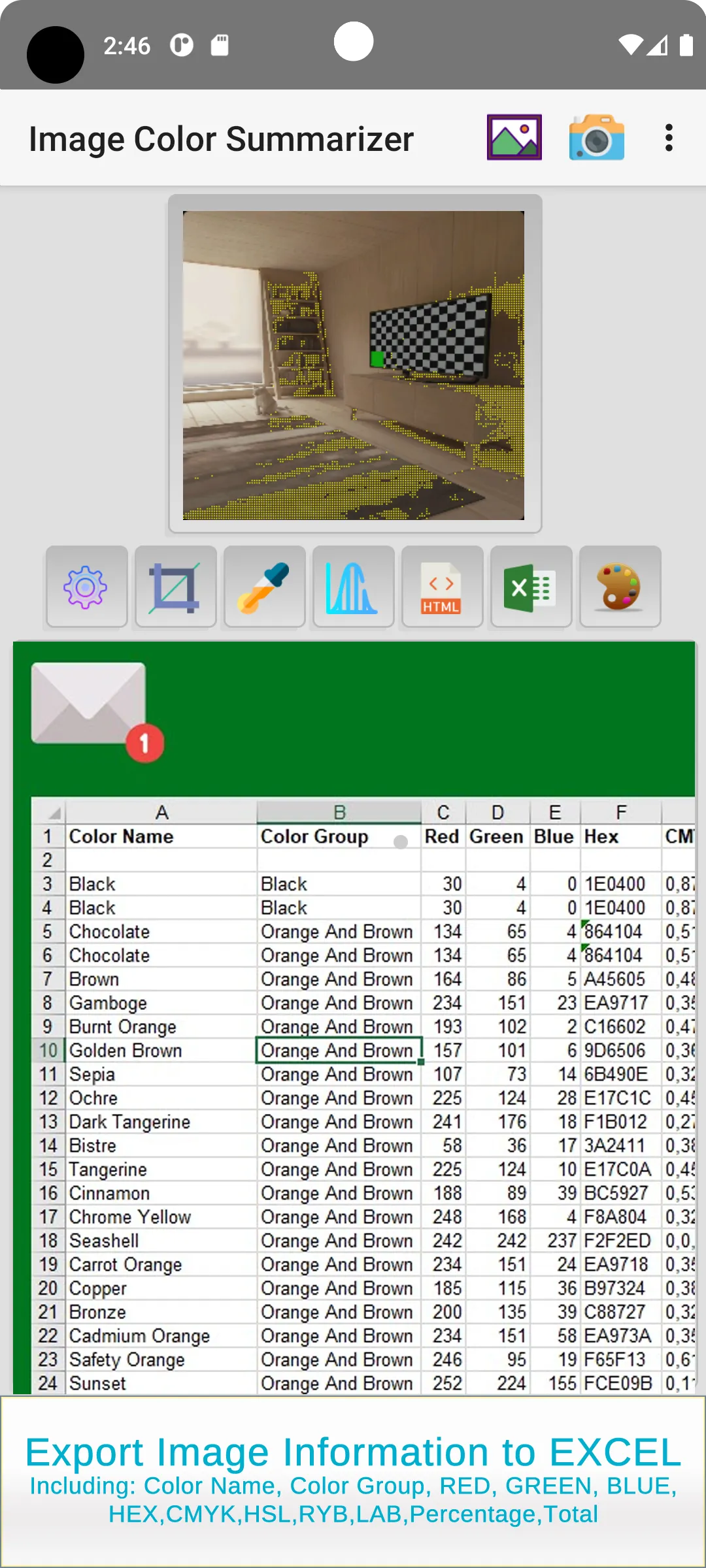Click hex value '3A2411'
Screen dimensions: 706x1568
point(621,1145)
